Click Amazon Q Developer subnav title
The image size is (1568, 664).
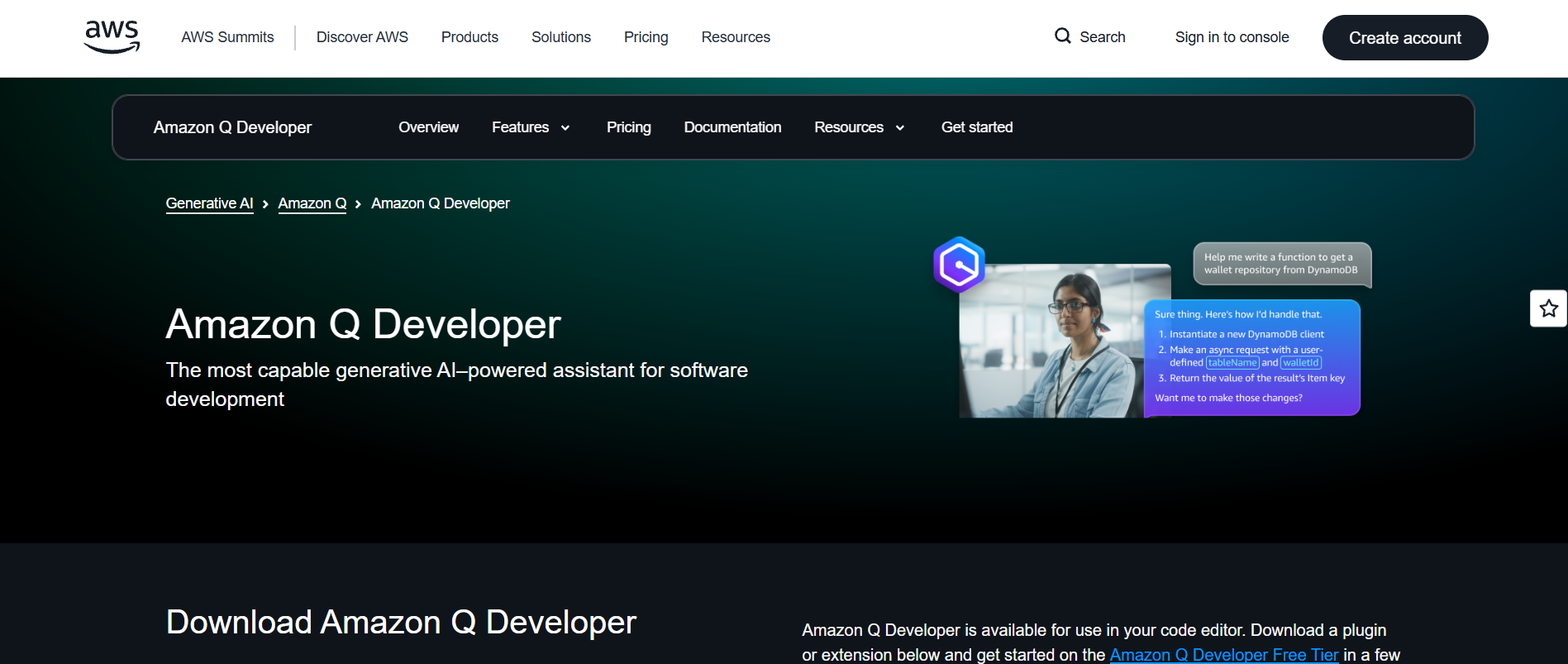point(232,127)
